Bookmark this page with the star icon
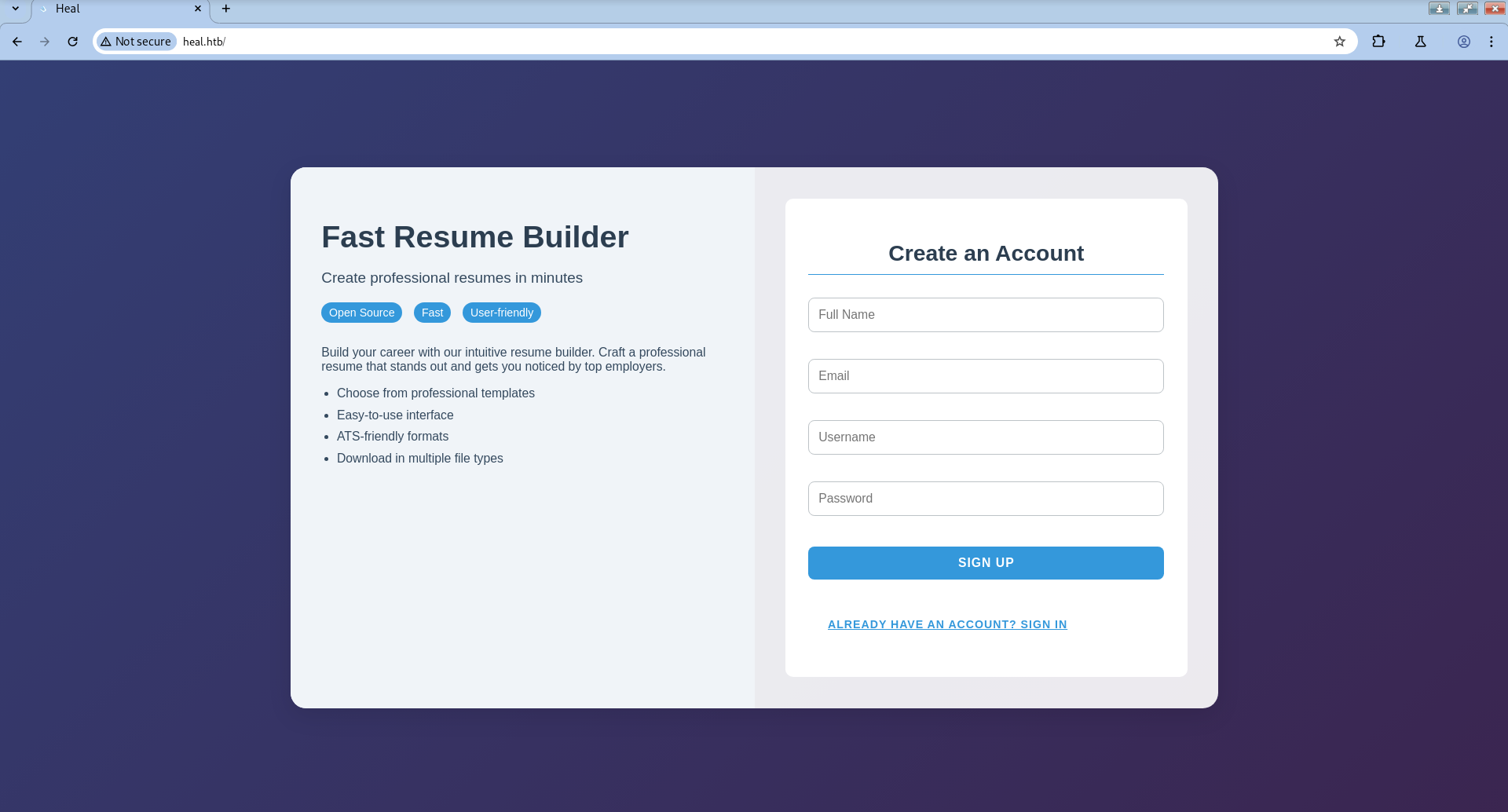 1339,41
